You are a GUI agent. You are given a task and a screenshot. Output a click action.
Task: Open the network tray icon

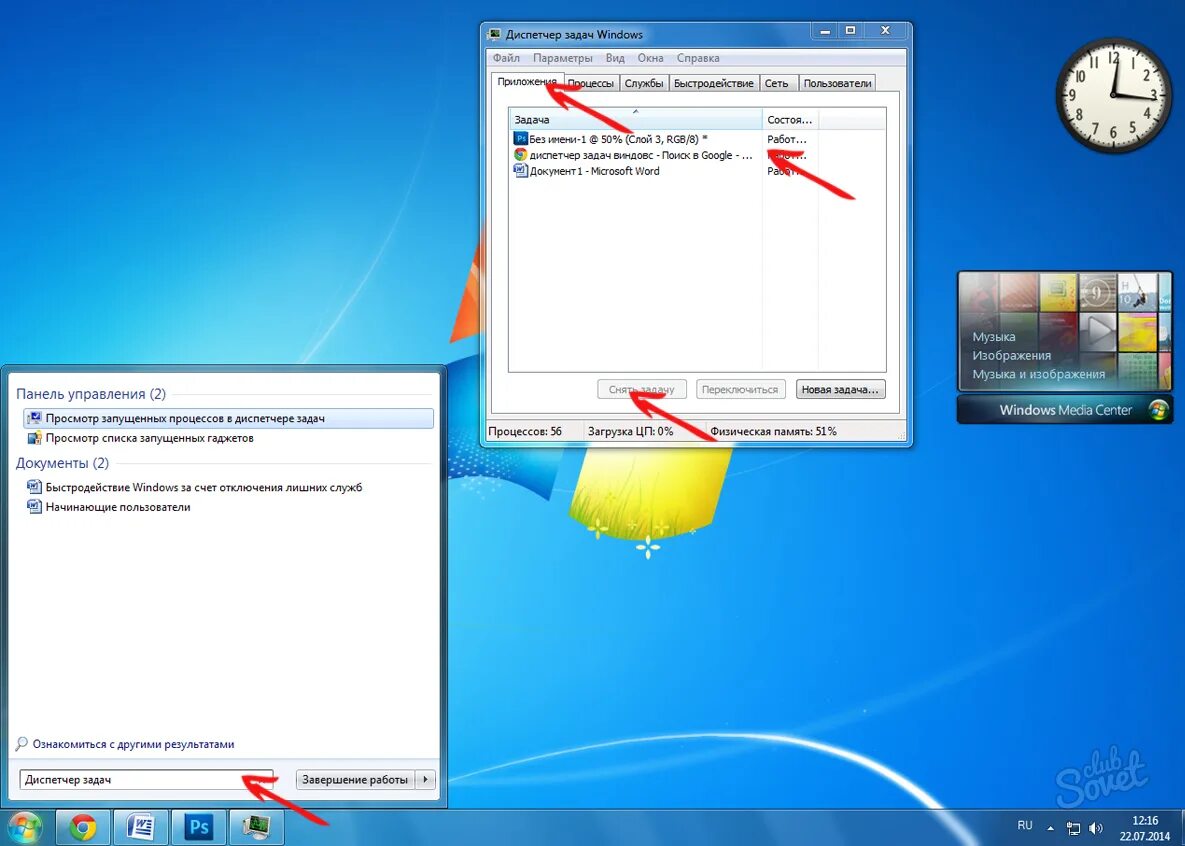tap(1073, 829)
